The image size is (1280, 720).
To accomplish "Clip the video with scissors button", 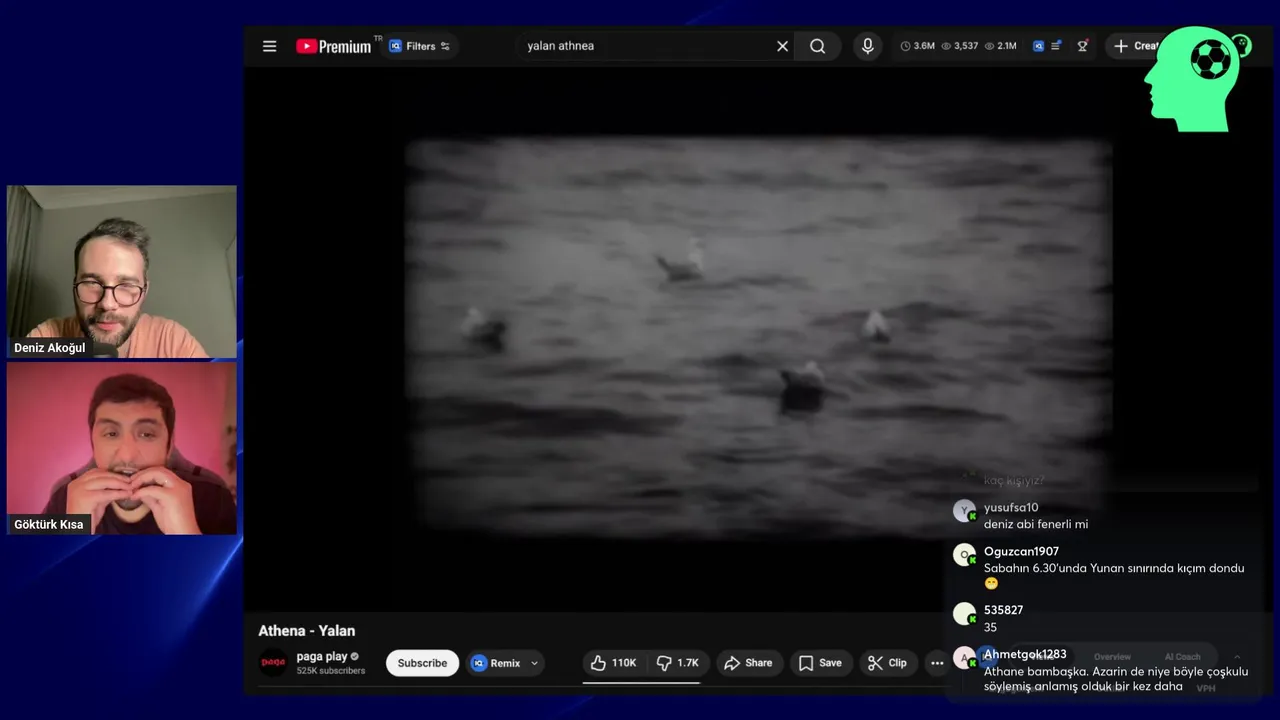I will click(x=888, y=663).
